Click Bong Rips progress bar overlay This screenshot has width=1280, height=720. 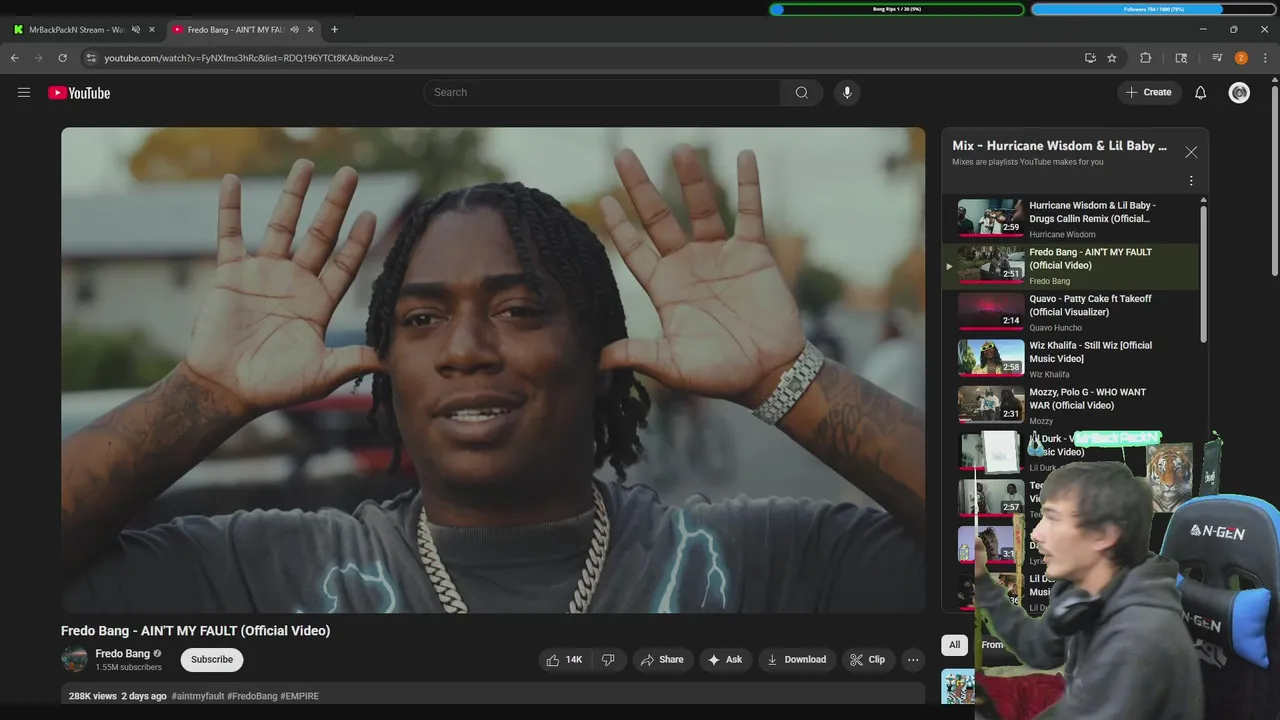pyautogui.click(x=897, y=10)
